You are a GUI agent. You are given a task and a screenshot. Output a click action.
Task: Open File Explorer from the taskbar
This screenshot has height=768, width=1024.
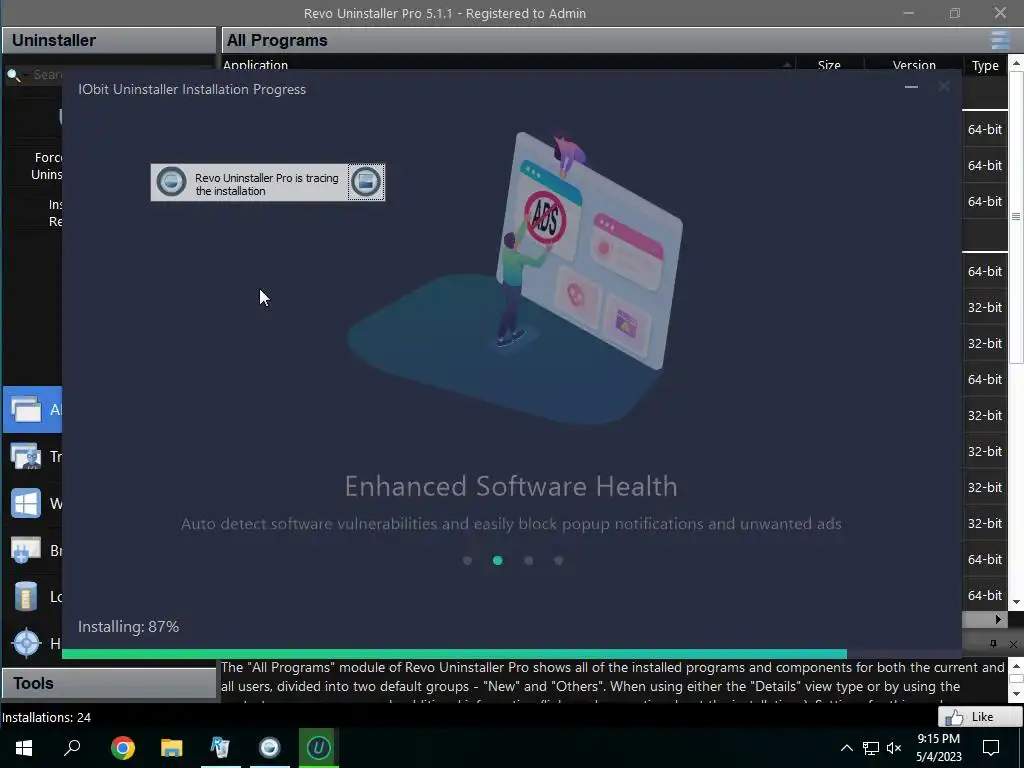tap(172, 748)
